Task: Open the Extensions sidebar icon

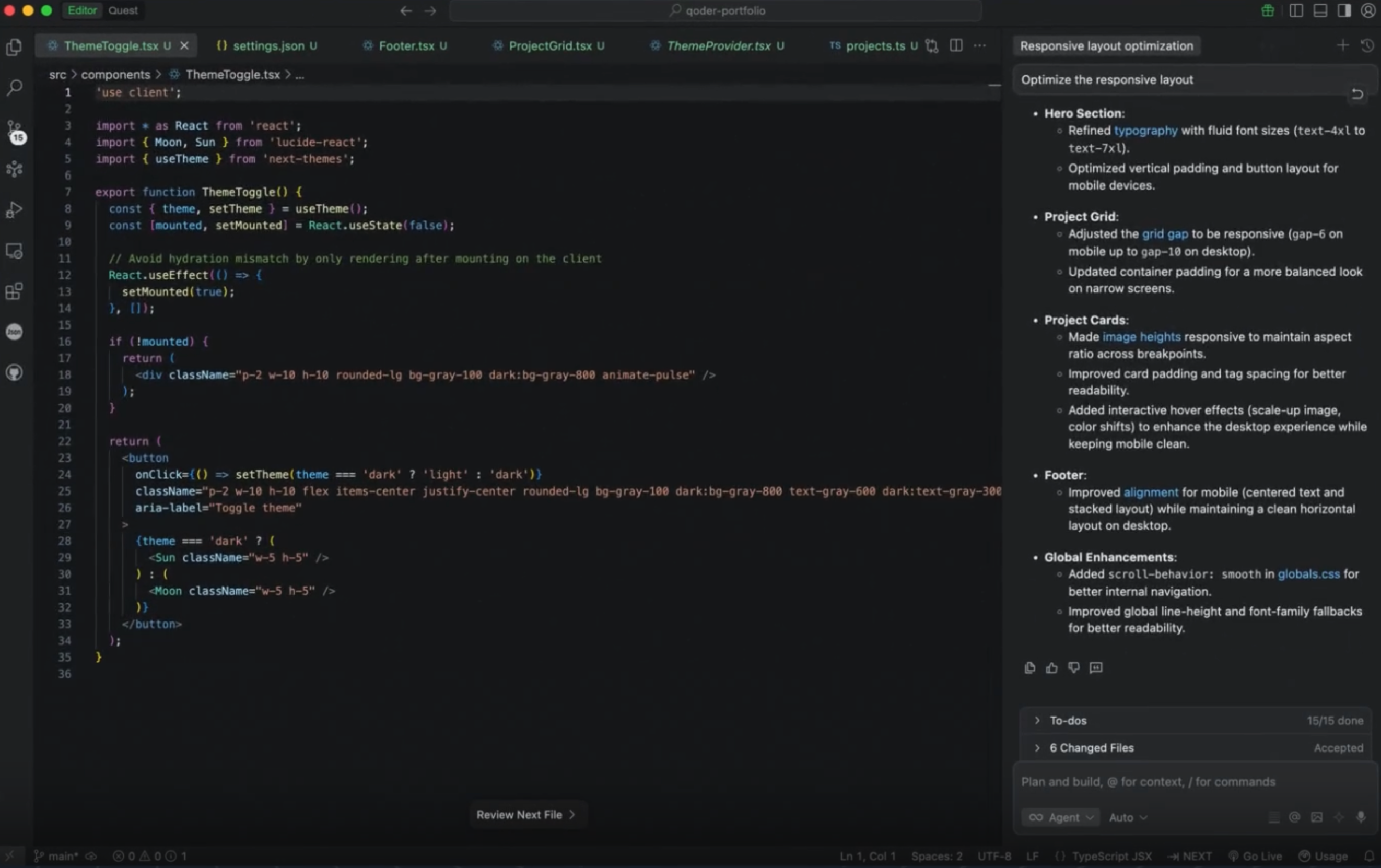Action: (14, 291)
